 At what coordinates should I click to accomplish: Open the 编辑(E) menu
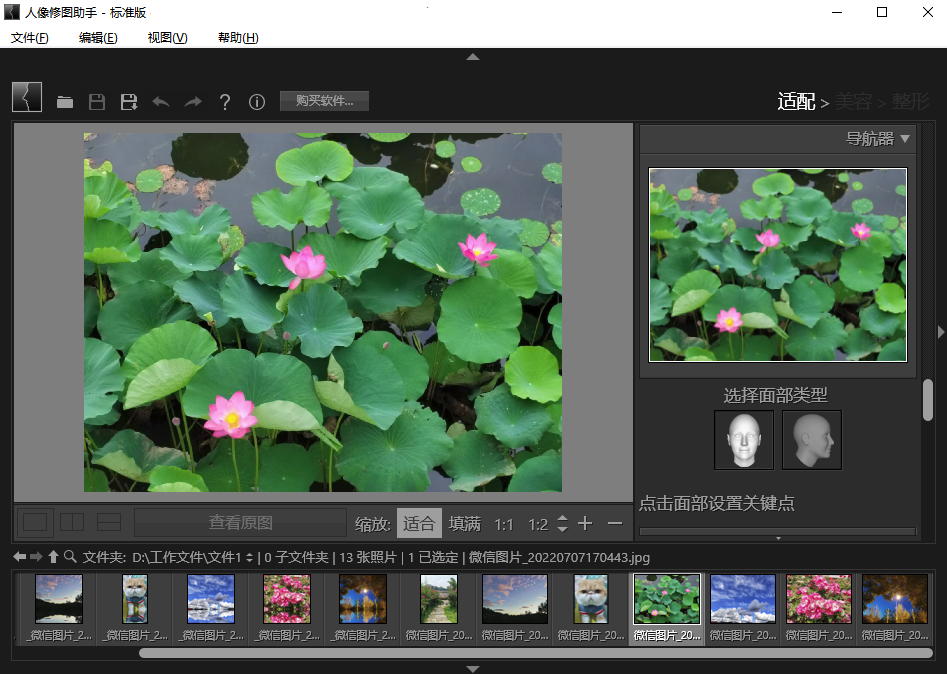pyautogui.click(x=98, y=38)
